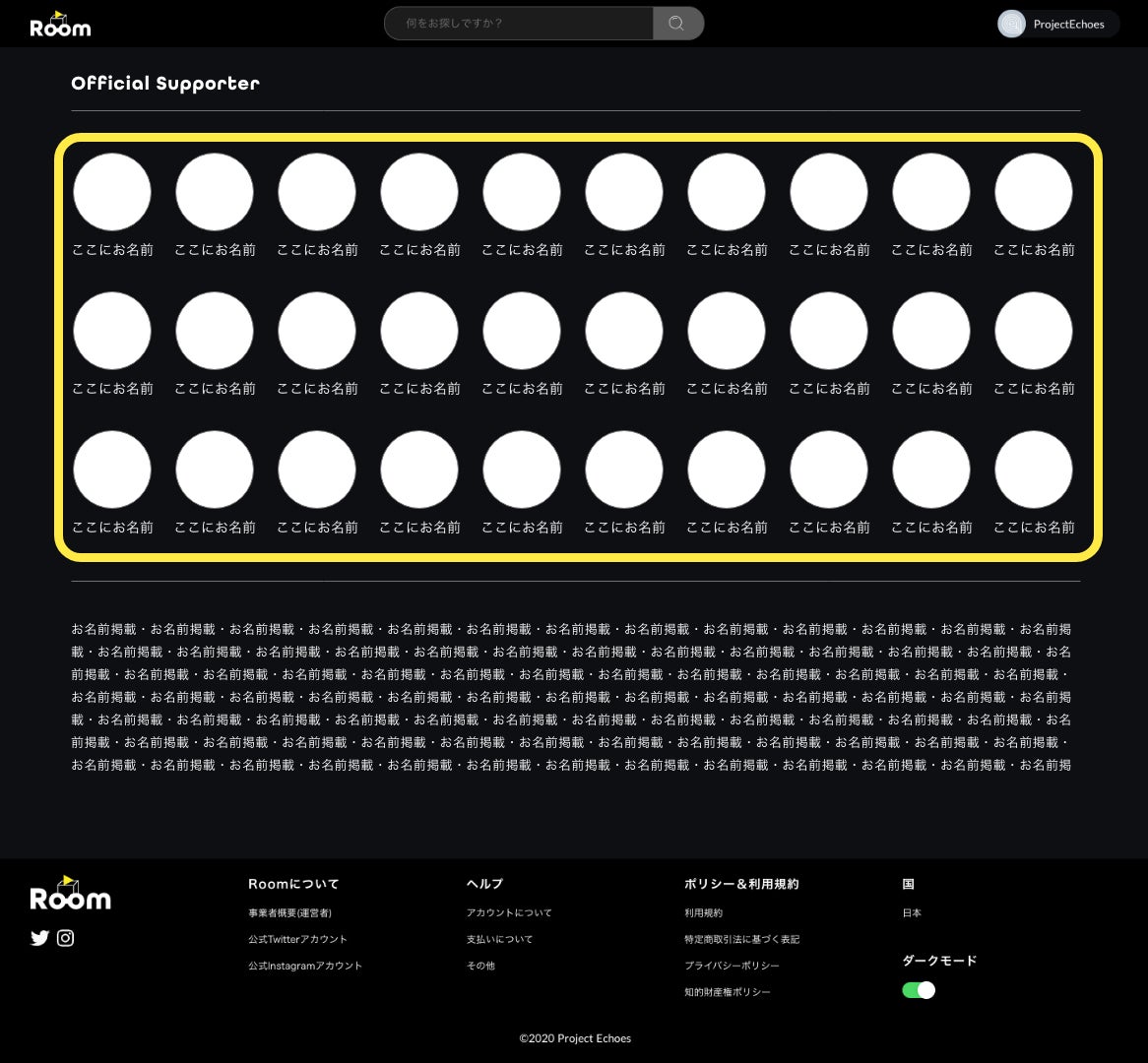The width and height of the screenshot is (1148, 1063).
Task: Open プライバシーポリシー link
Action: (x=732, y=967)
